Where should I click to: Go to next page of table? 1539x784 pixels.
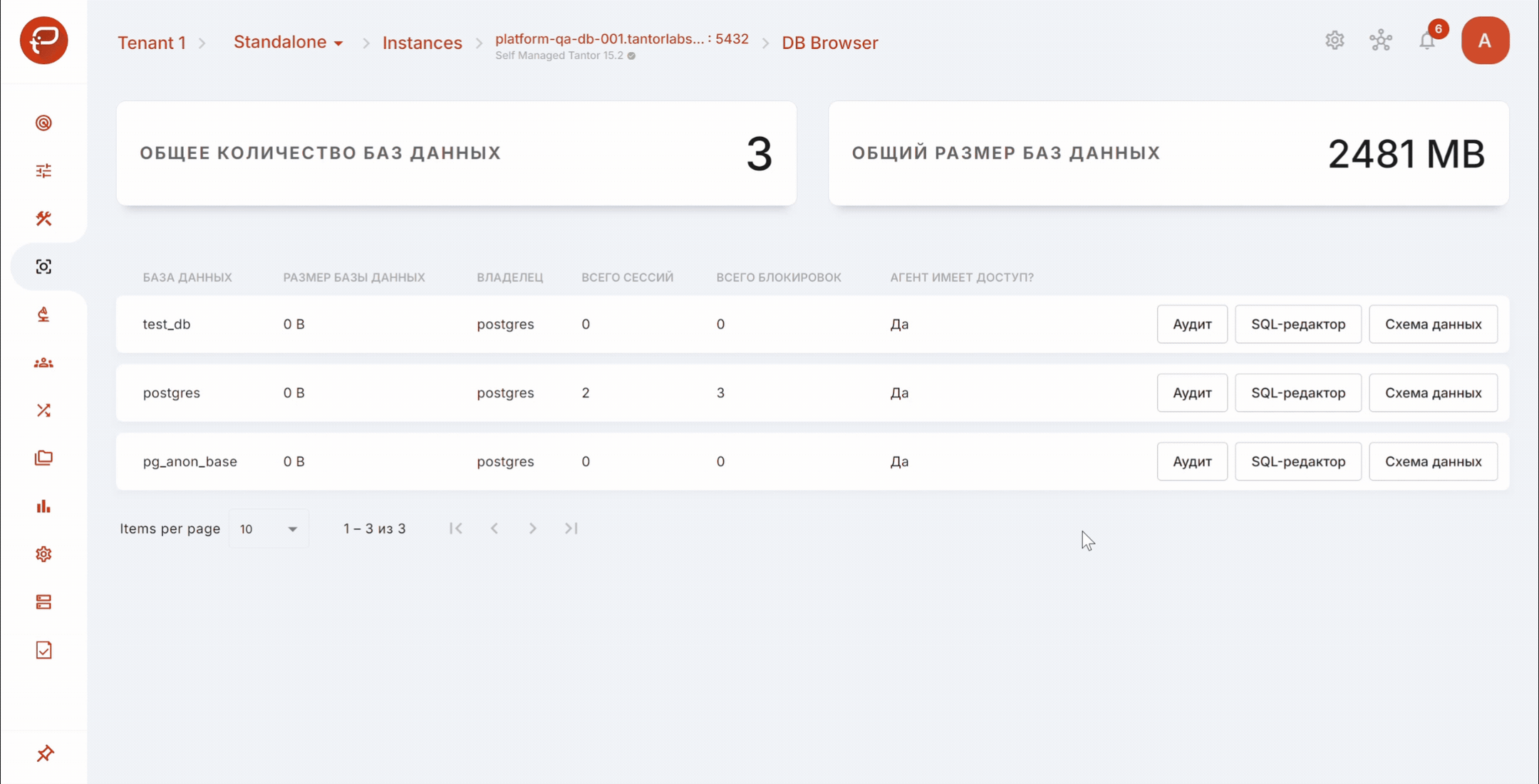tap(532, 528)
